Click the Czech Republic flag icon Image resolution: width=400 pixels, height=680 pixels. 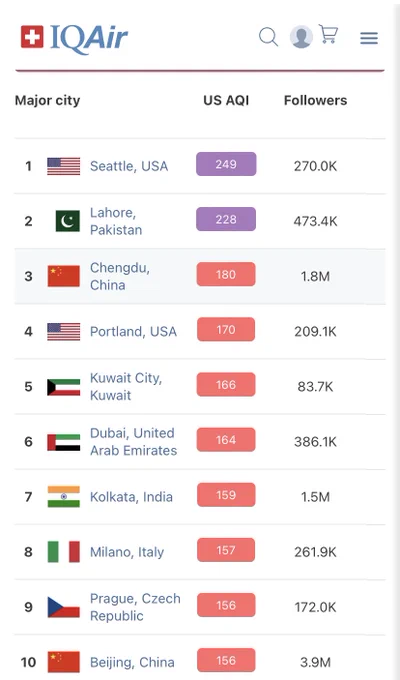click(x=64, y=607)
